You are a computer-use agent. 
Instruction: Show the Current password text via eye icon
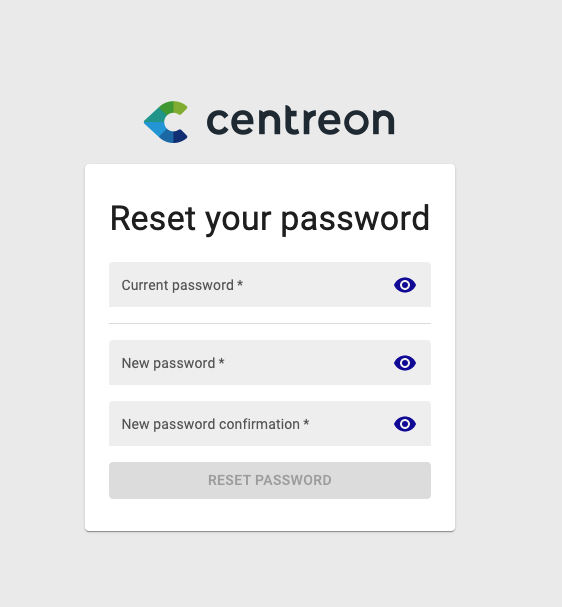pyautogui.click(x=405, y=285)
